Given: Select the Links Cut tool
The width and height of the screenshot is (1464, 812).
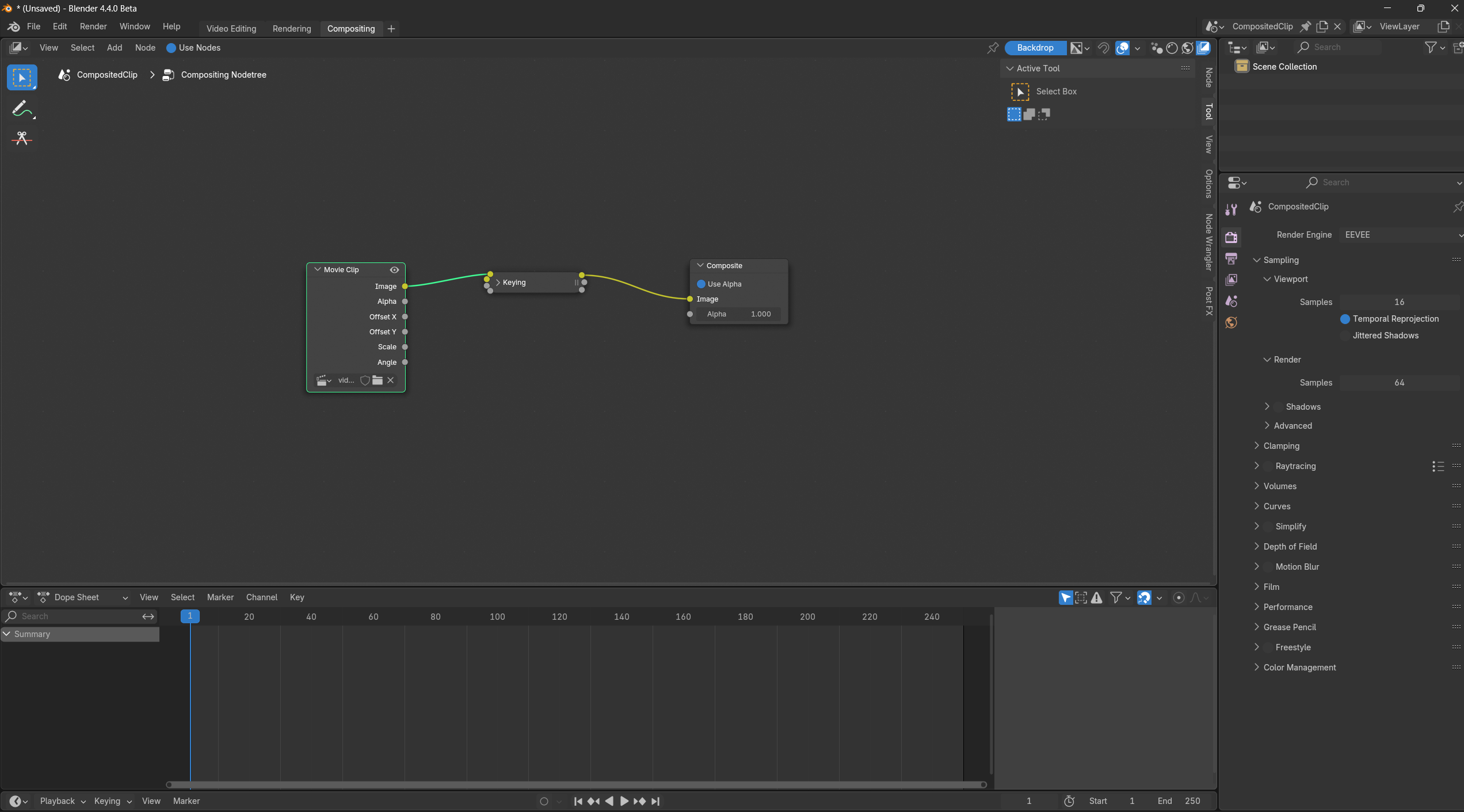Looking at the screenshot, I should click(x=22, y=138).
